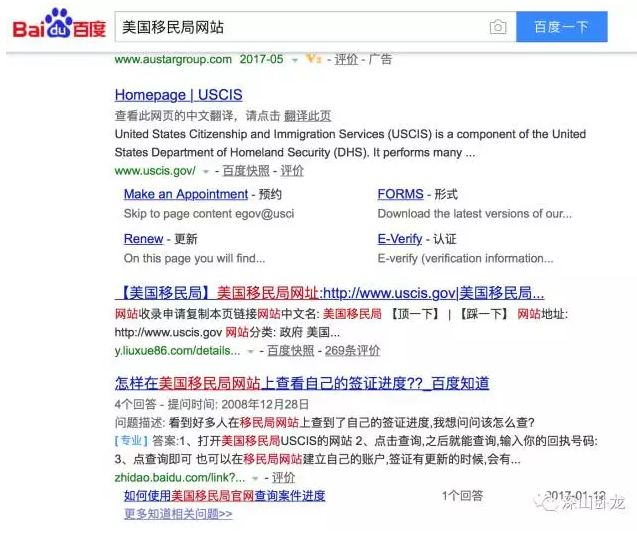Click 更多知道相关问题>> link
The width and height of the screenshot is (637, 541).
178,514
